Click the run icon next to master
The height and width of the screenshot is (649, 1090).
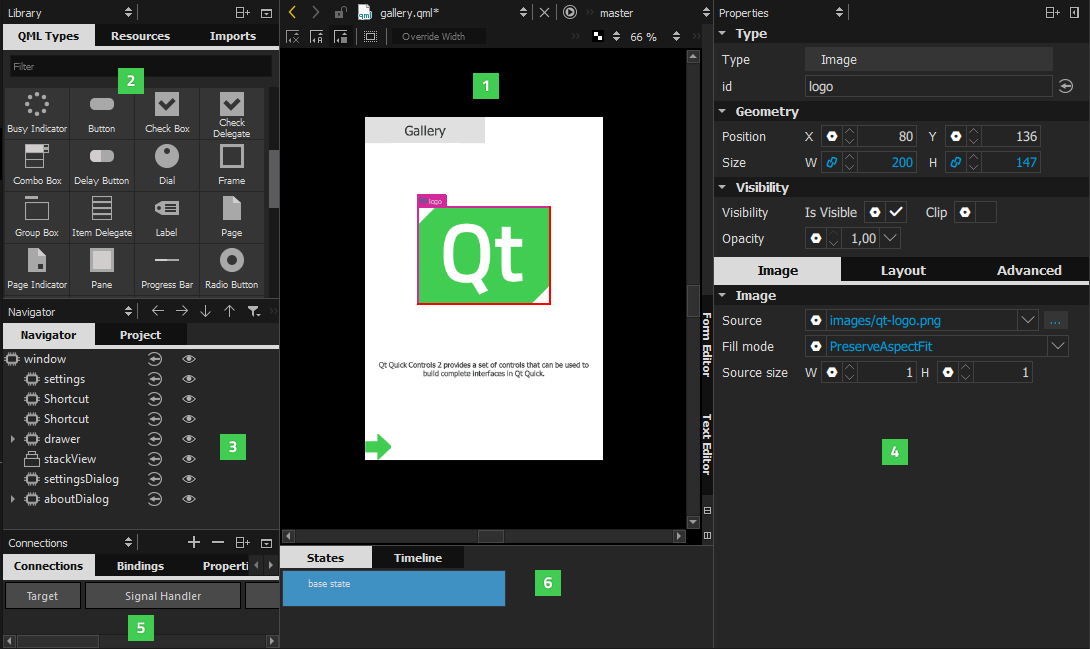coord(569,12)
